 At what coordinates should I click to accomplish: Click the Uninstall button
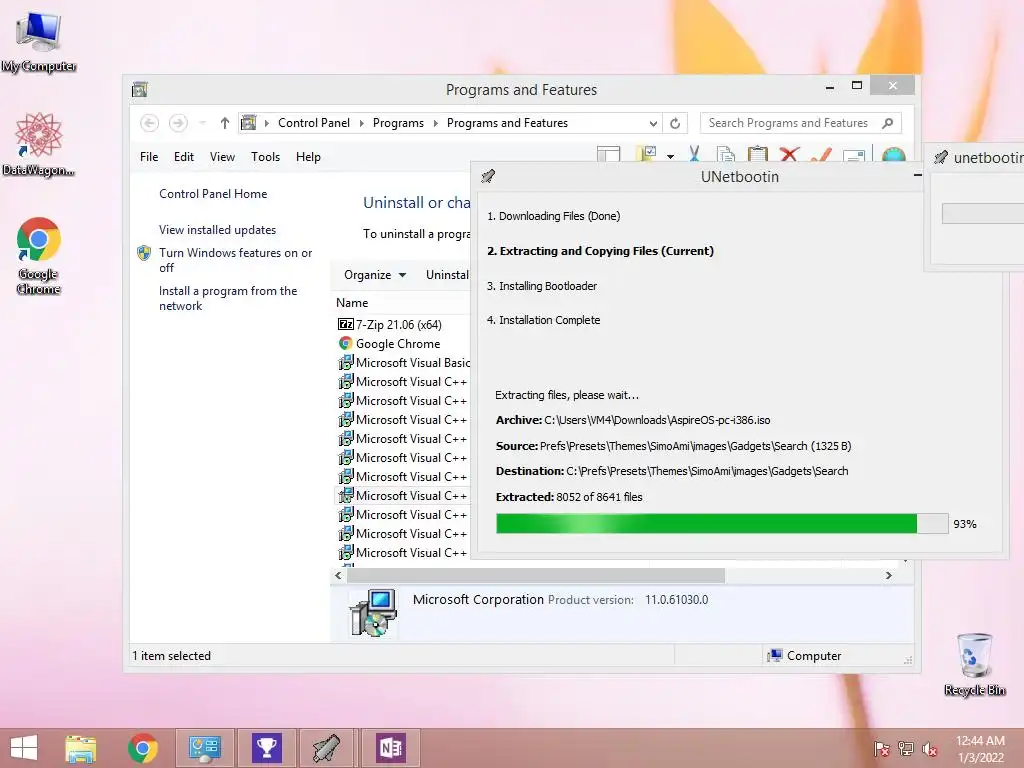447,275
